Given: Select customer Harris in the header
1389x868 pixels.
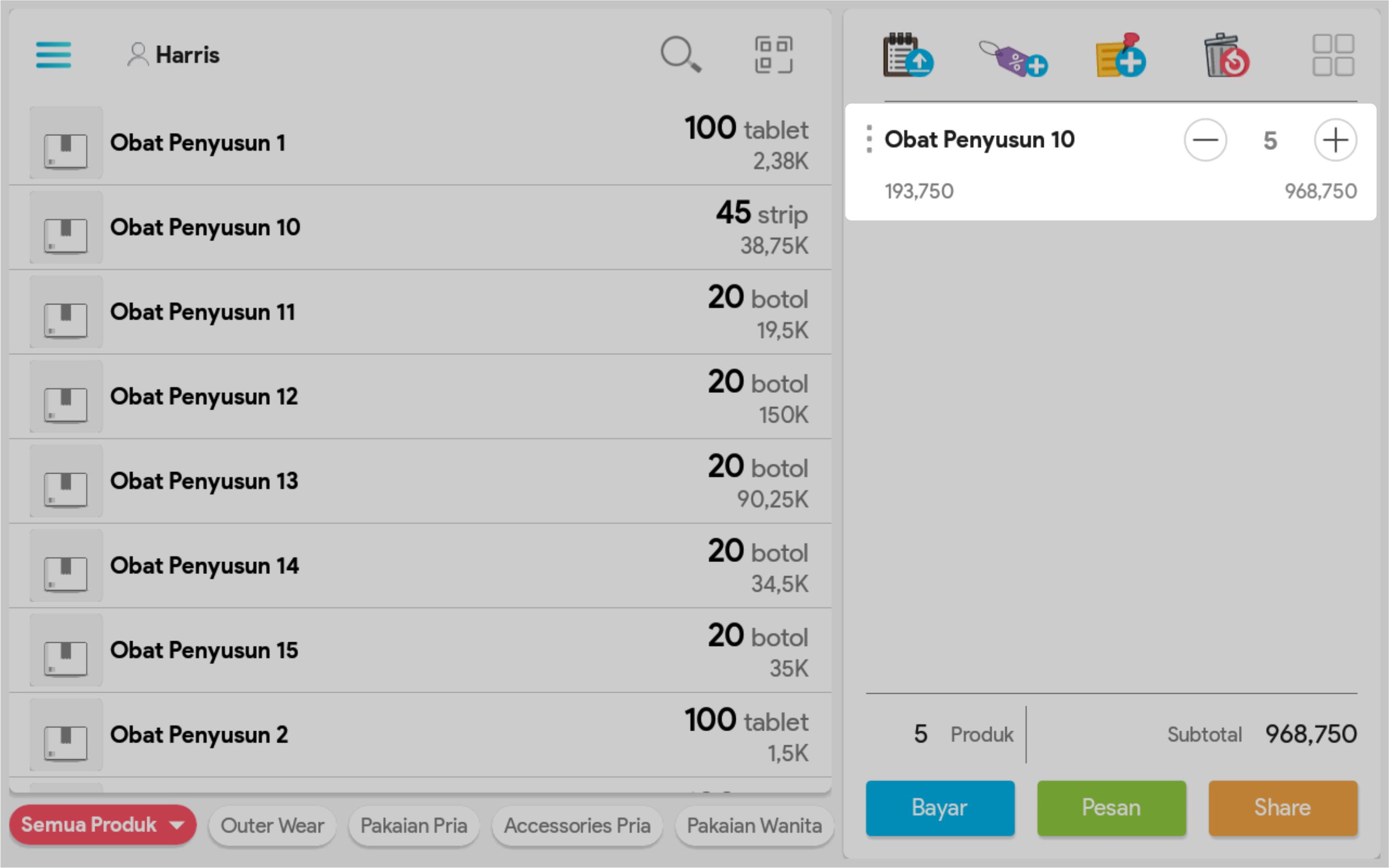Looking at the screenshot, I should coord(173,55).
